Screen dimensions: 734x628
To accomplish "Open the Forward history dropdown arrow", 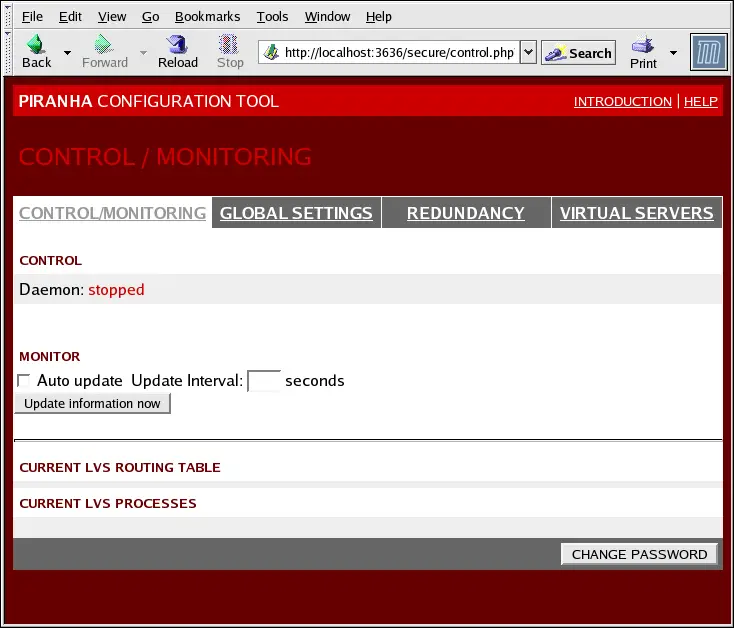I will [x=143, y=52].
